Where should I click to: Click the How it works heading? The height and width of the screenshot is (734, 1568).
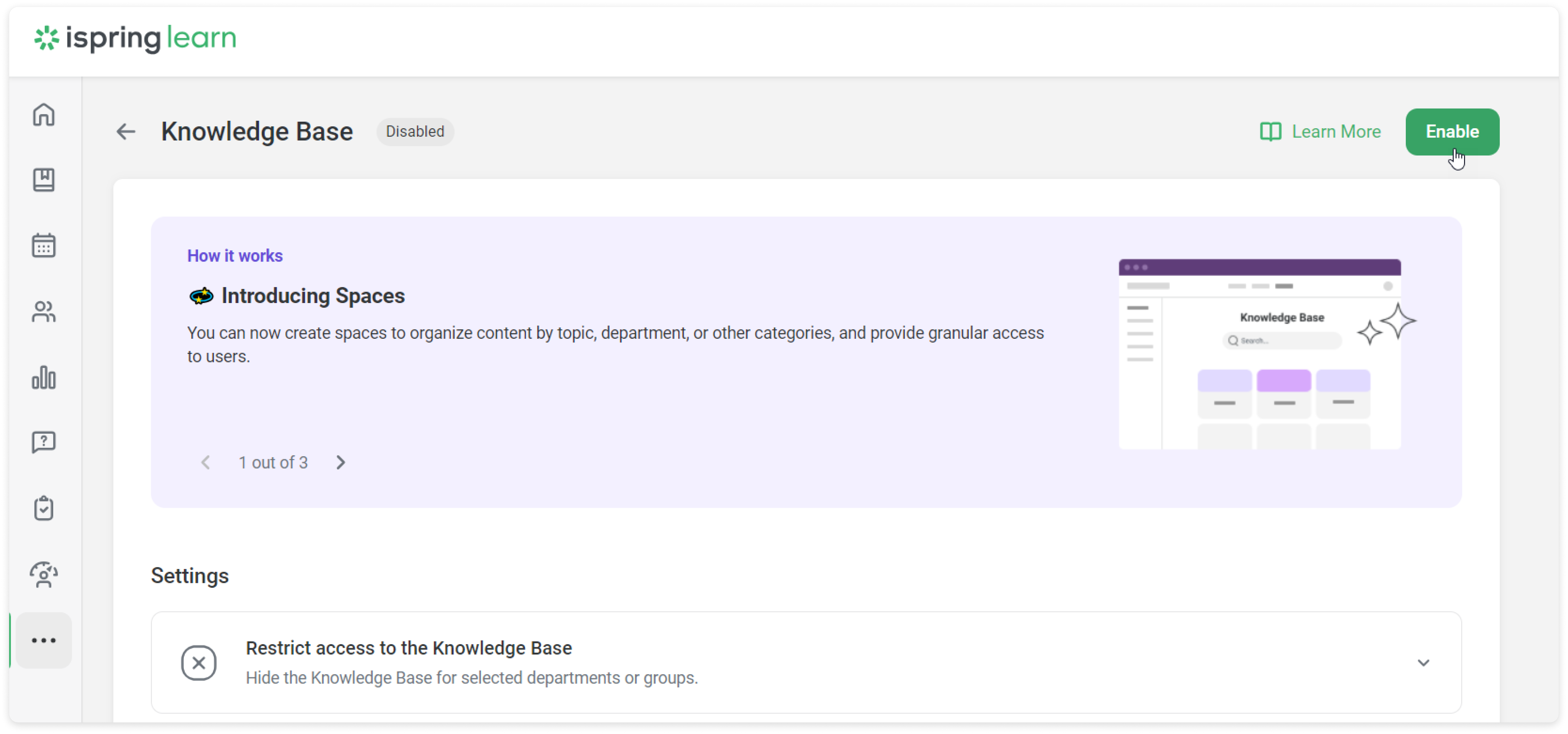234,256
